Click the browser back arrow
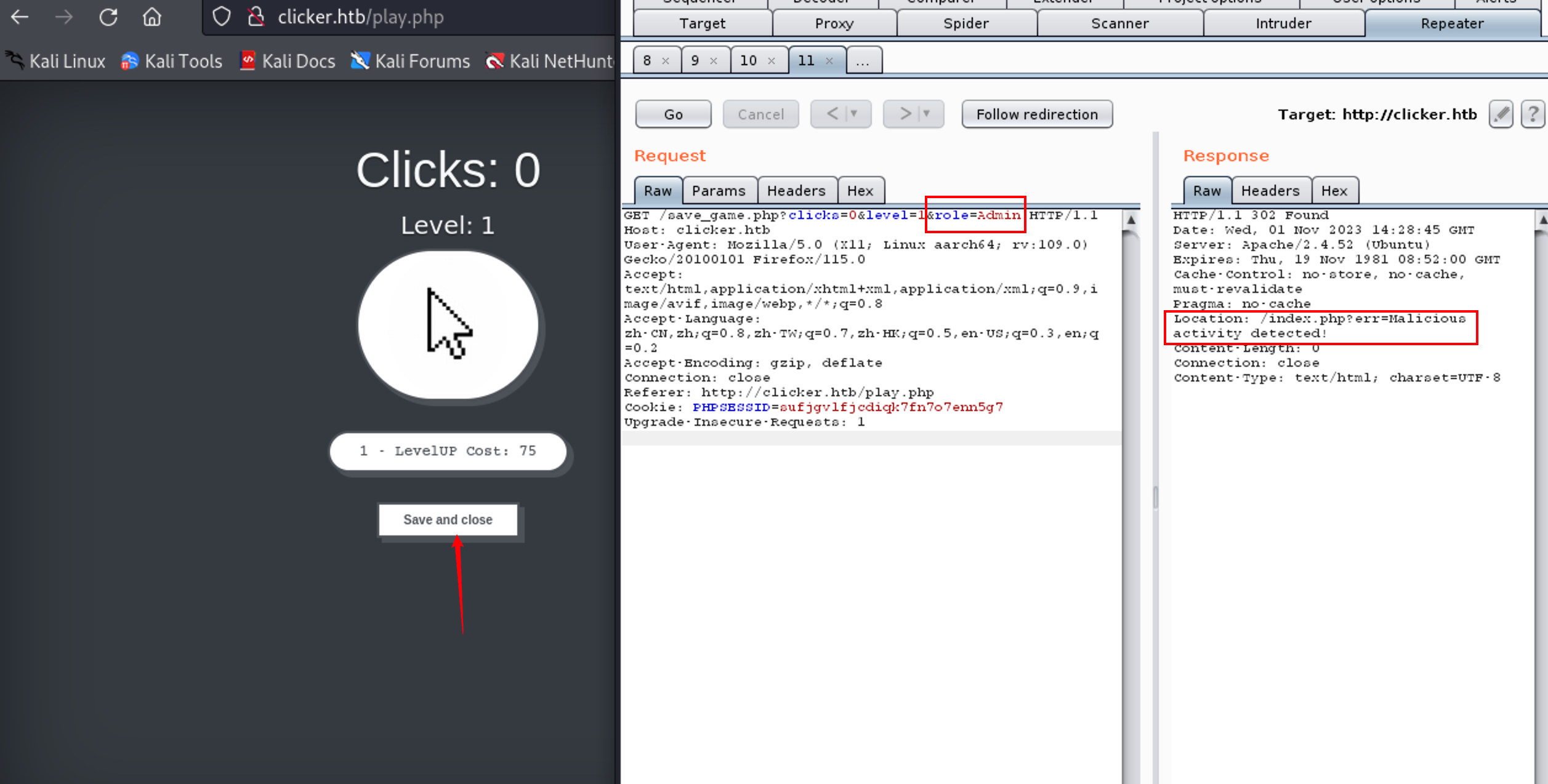 coord(20,17)
